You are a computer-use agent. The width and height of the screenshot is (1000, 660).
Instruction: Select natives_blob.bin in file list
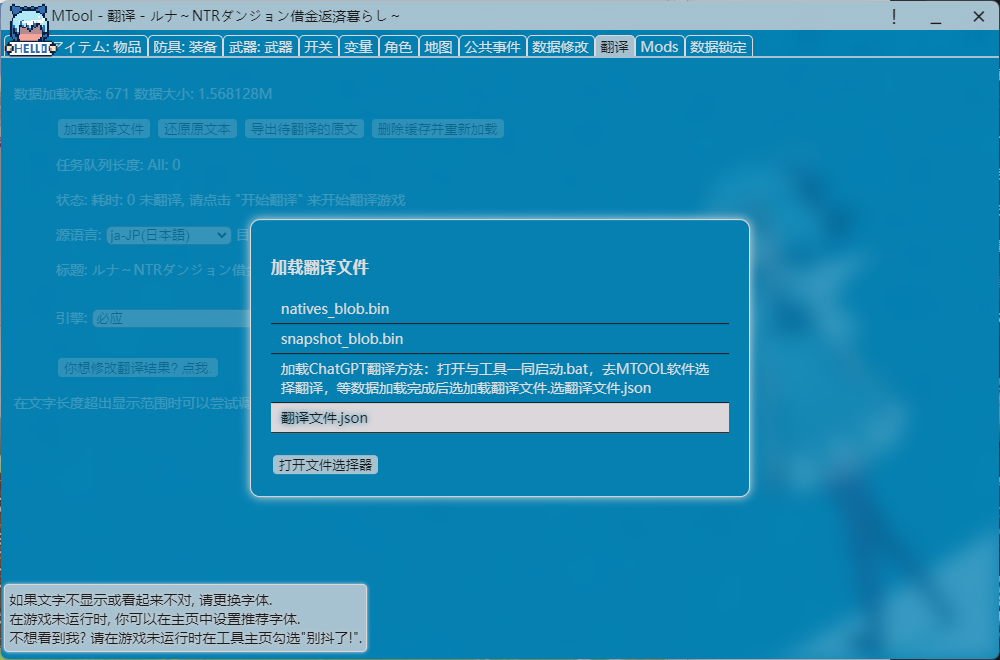(x=499, y=309)
